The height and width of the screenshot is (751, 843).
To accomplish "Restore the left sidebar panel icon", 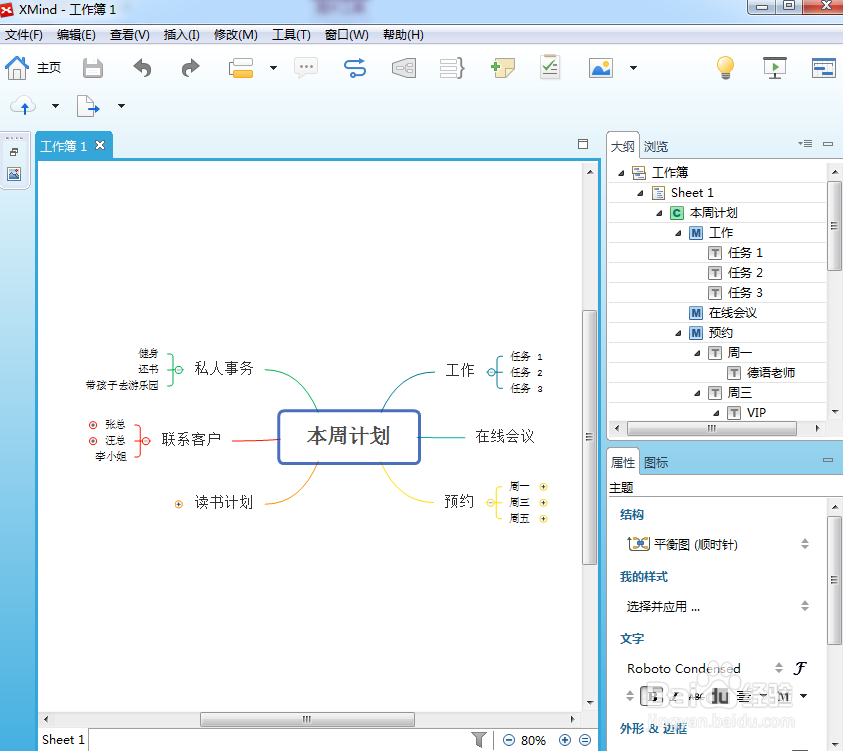I will click(x=14, y=152).
